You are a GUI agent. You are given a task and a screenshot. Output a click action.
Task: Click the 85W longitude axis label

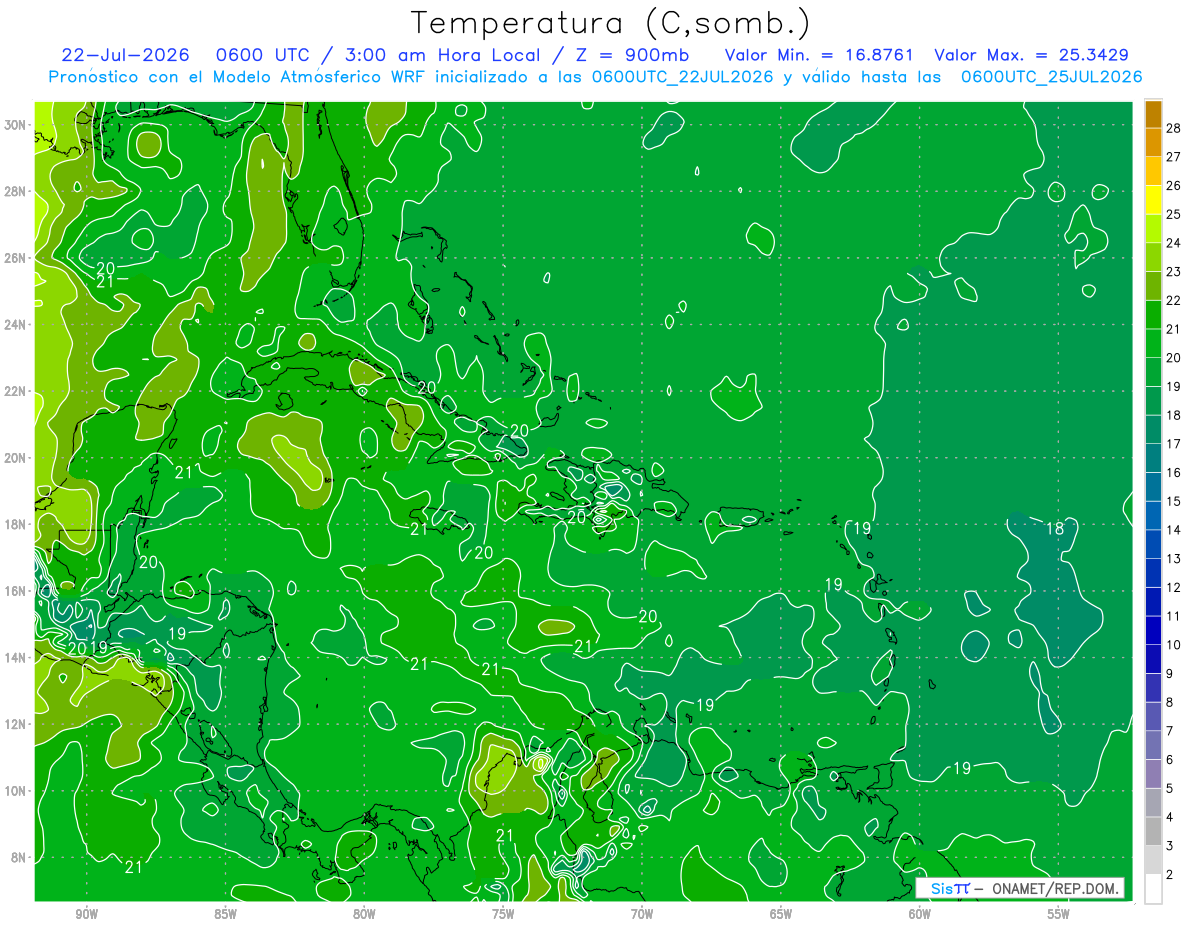pyautogui.click(x=225, y=914)
